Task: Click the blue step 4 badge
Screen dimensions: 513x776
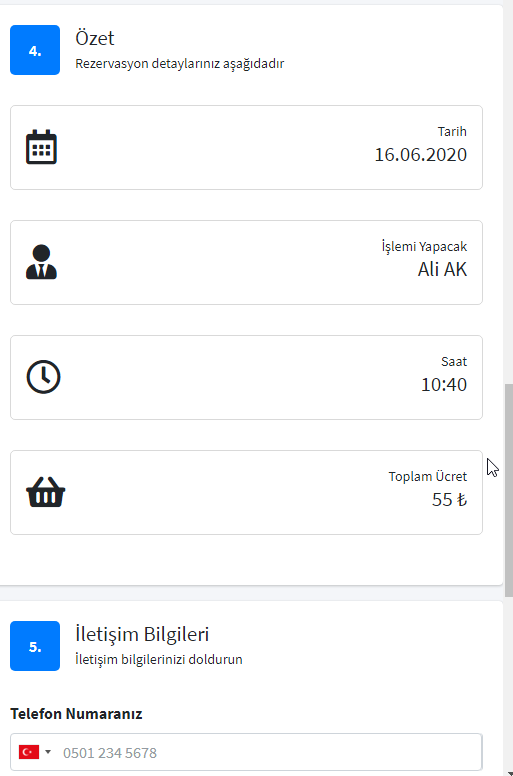Action: [35, 50]
